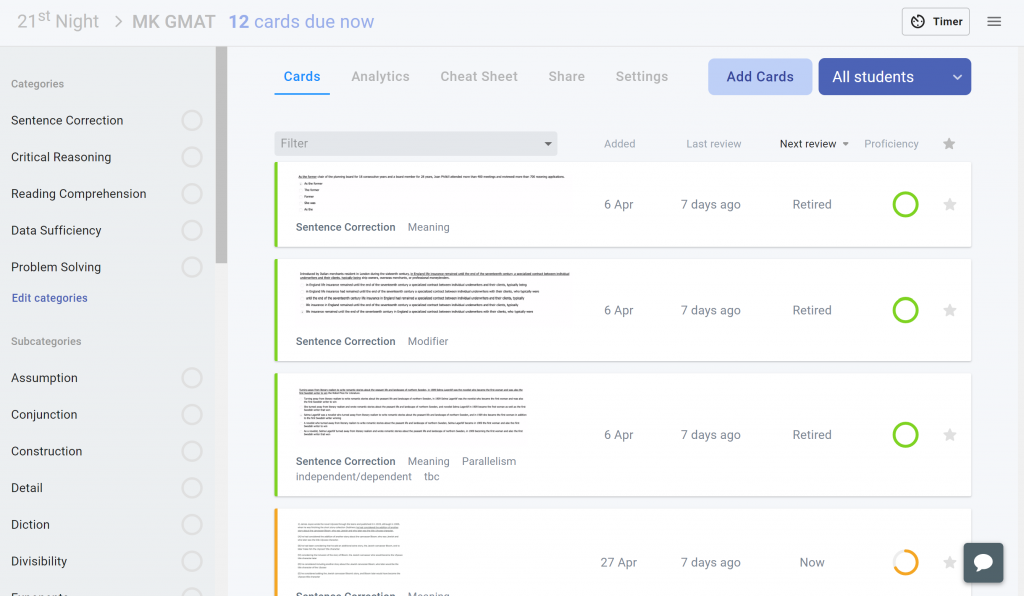
Task: Star the Sentence Correction Meaning card
Action: pos(950,204)
